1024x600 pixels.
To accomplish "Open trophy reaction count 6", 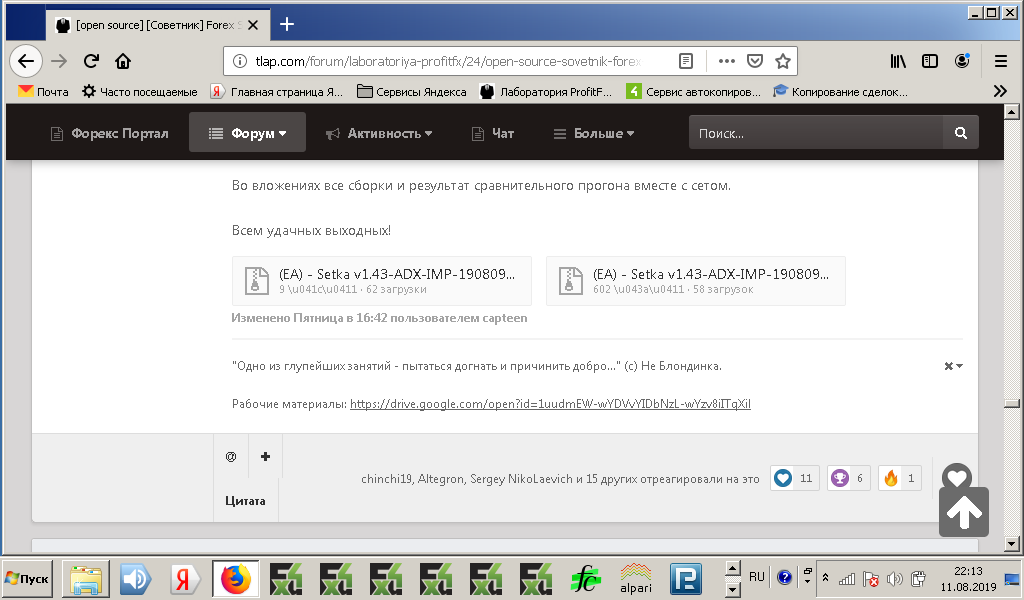I will [848, 479].
